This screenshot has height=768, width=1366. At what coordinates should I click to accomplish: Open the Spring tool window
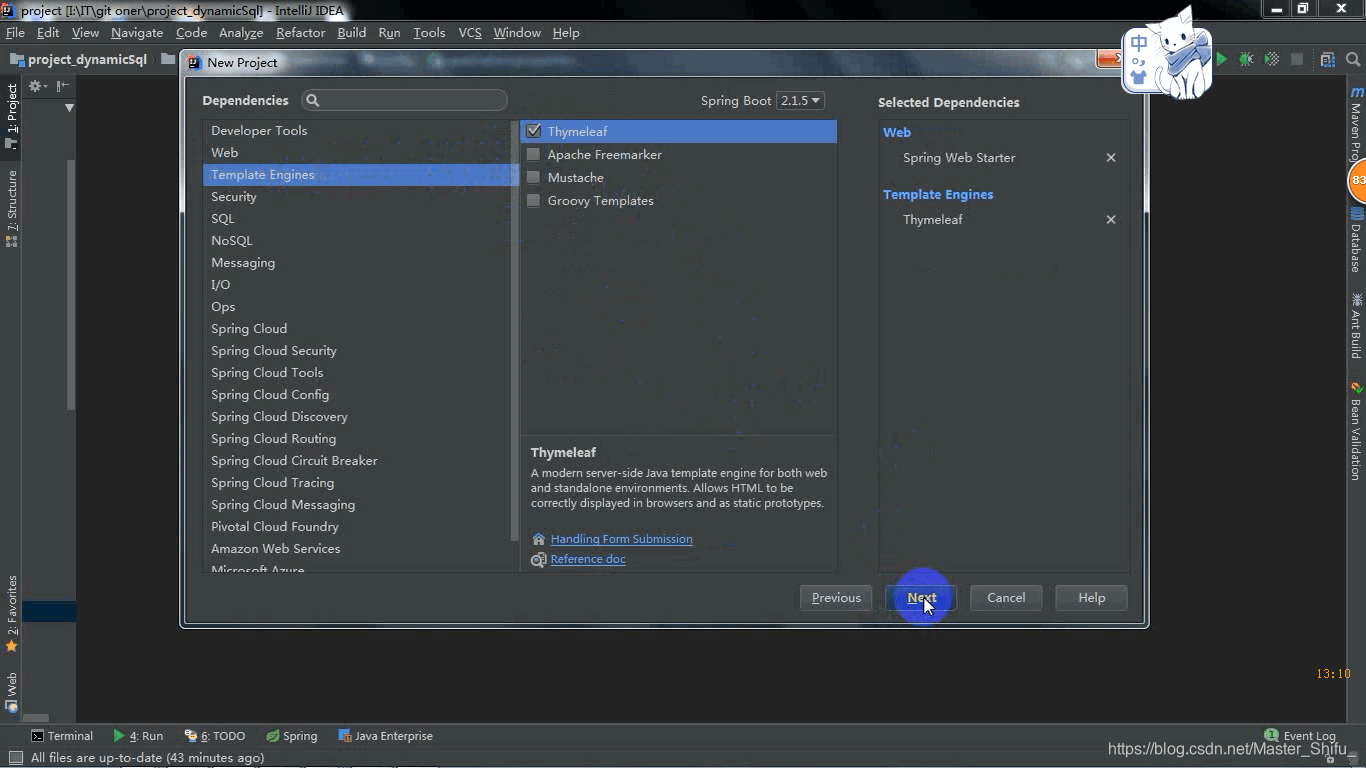[291, 736]
